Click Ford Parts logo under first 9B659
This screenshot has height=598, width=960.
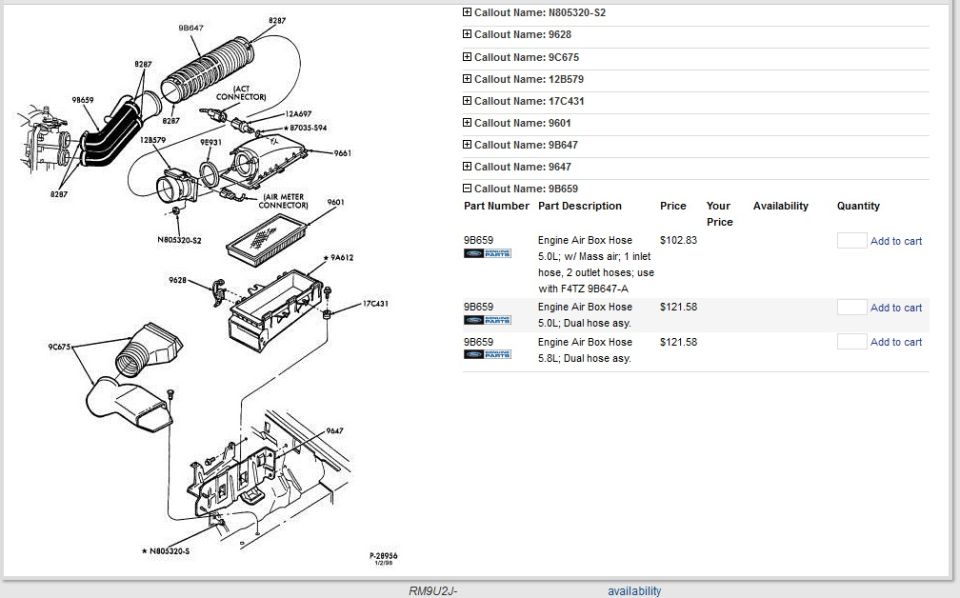click(487, 253)
